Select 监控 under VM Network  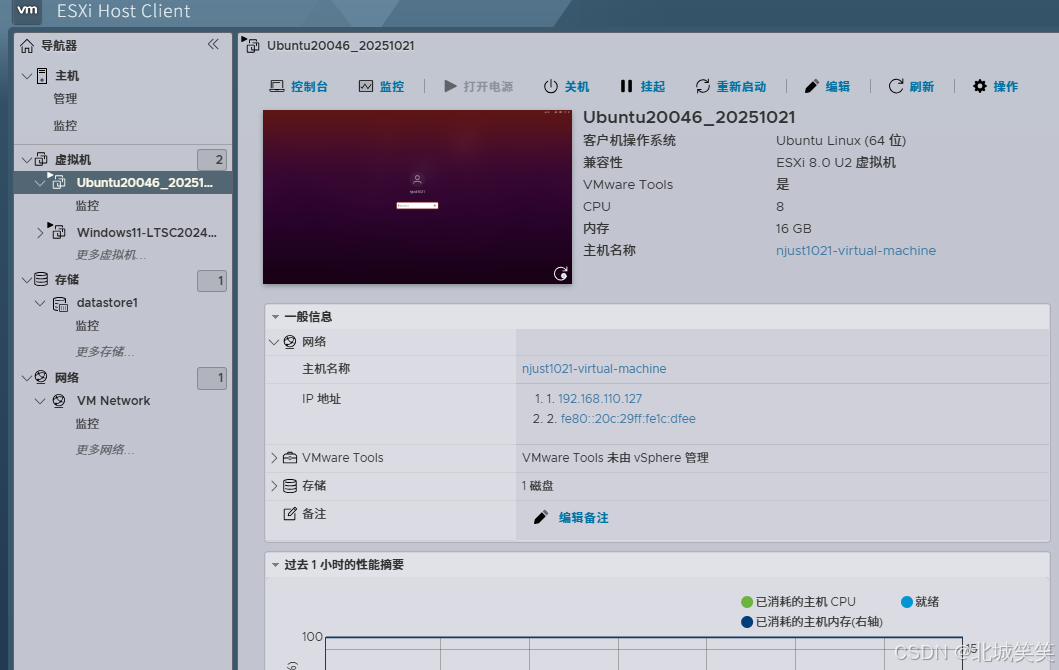[x=88, y=423]
